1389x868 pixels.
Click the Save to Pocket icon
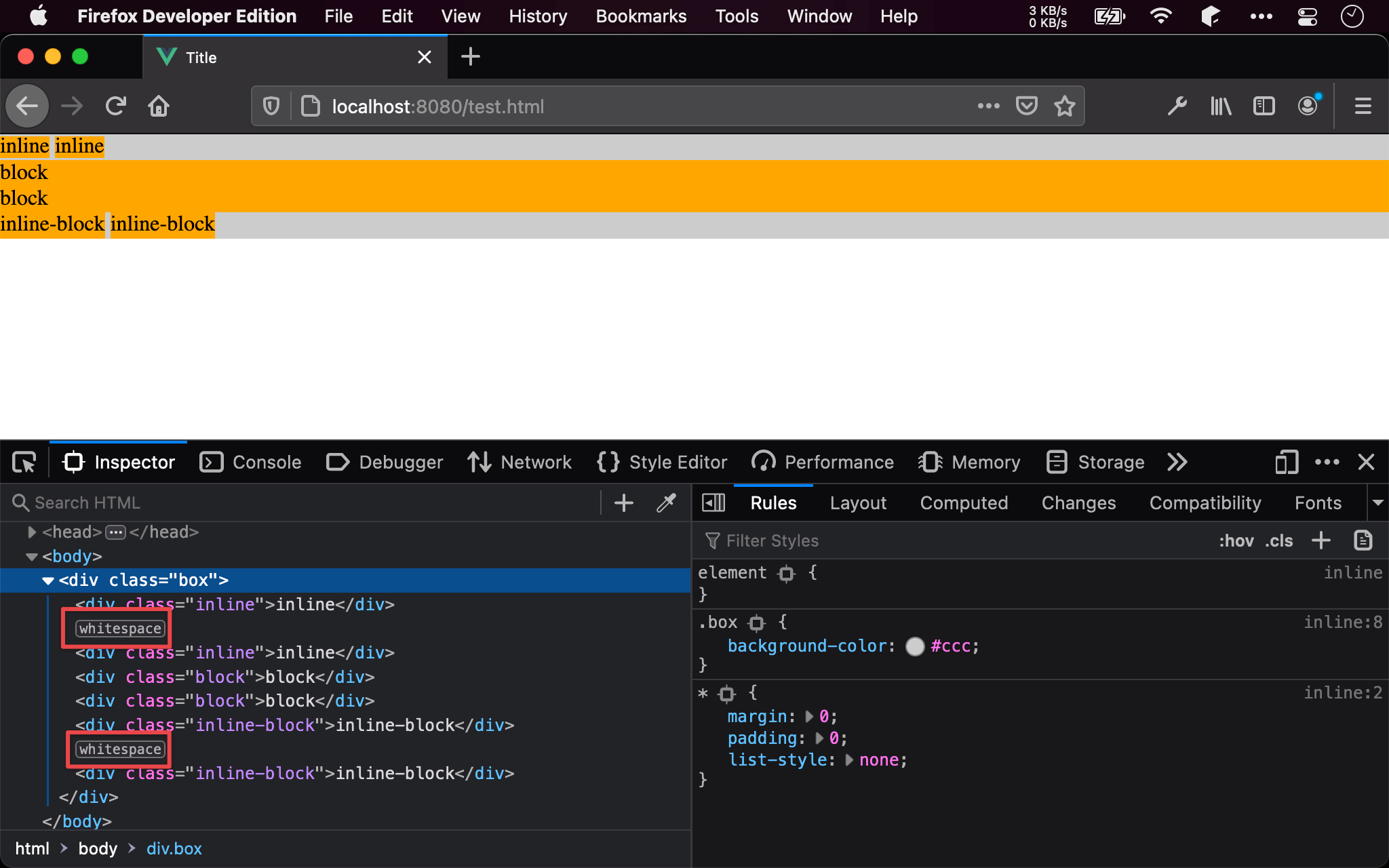coord(1026,106)
